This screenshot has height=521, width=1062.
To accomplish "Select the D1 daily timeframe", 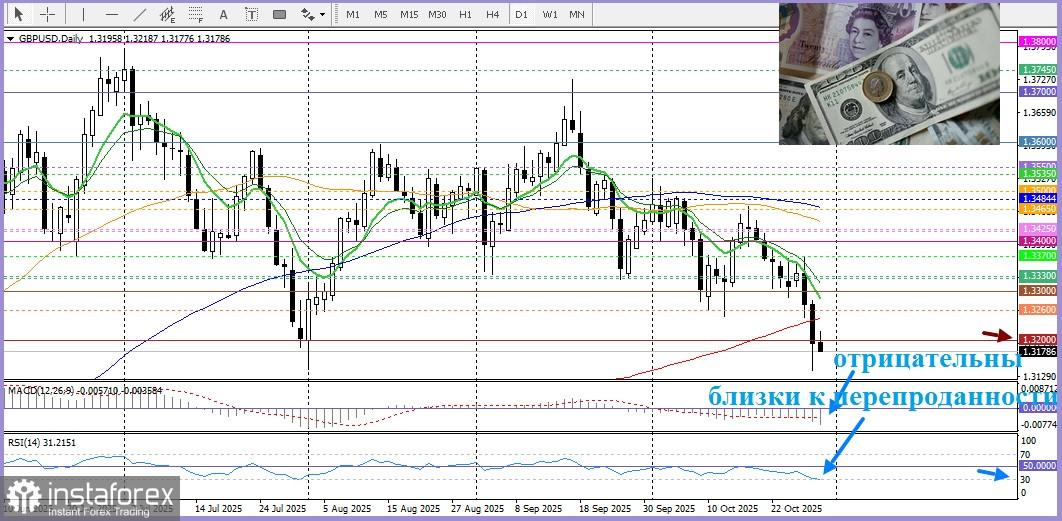I will tap(521, 14).
